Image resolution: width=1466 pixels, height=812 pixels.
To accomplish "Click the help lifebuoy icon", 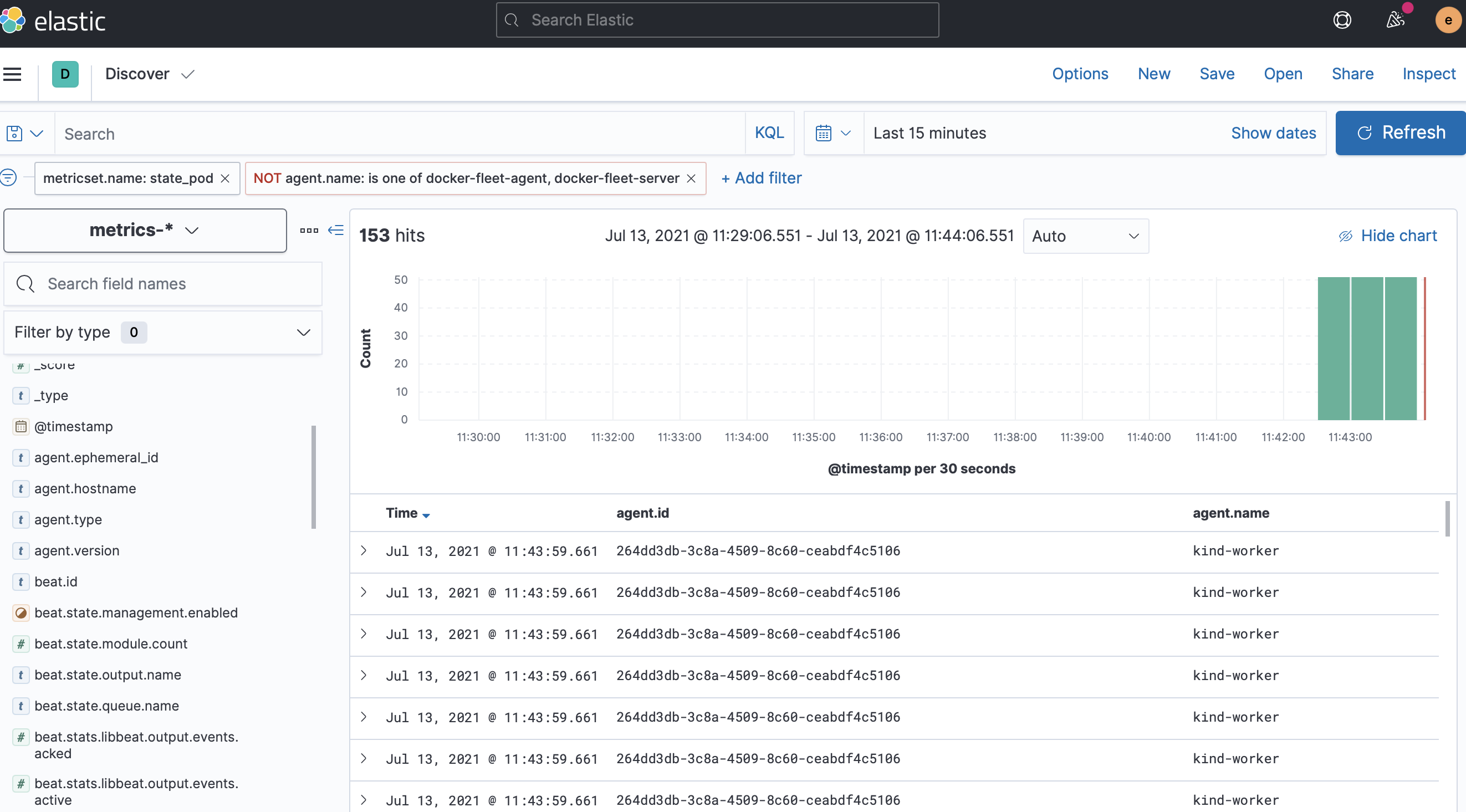I will (x=1342, y=21).
